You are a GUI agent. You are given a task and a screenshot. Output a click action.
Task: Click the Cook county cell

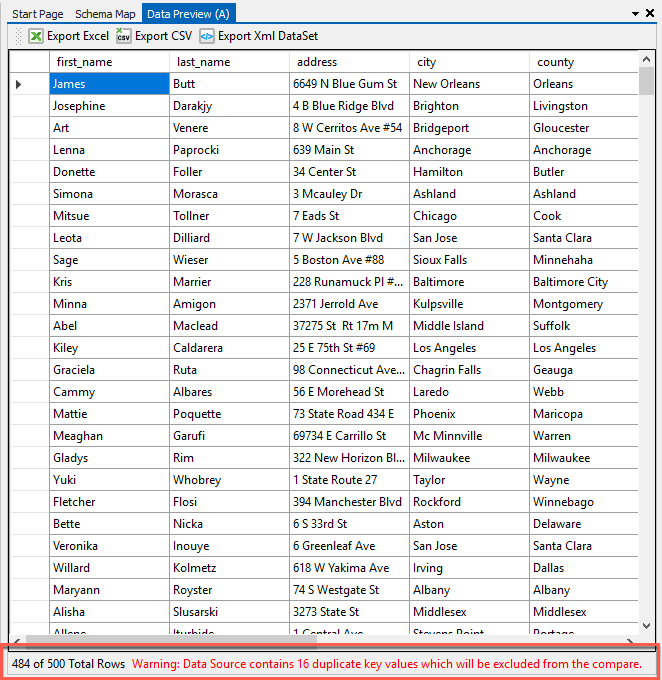(584, 216)
